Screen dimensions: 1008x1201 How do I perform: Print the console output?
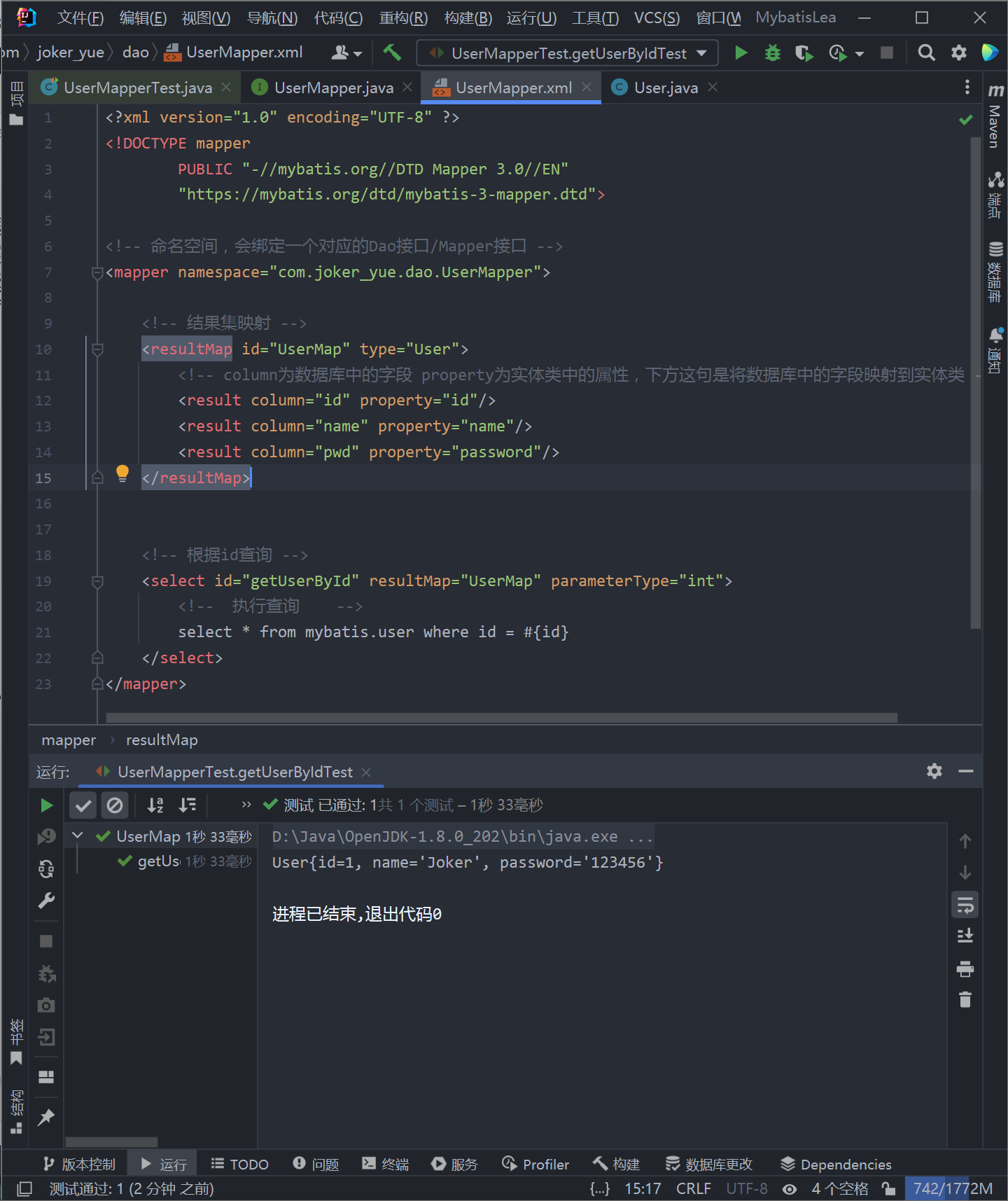tap(965, 969)
